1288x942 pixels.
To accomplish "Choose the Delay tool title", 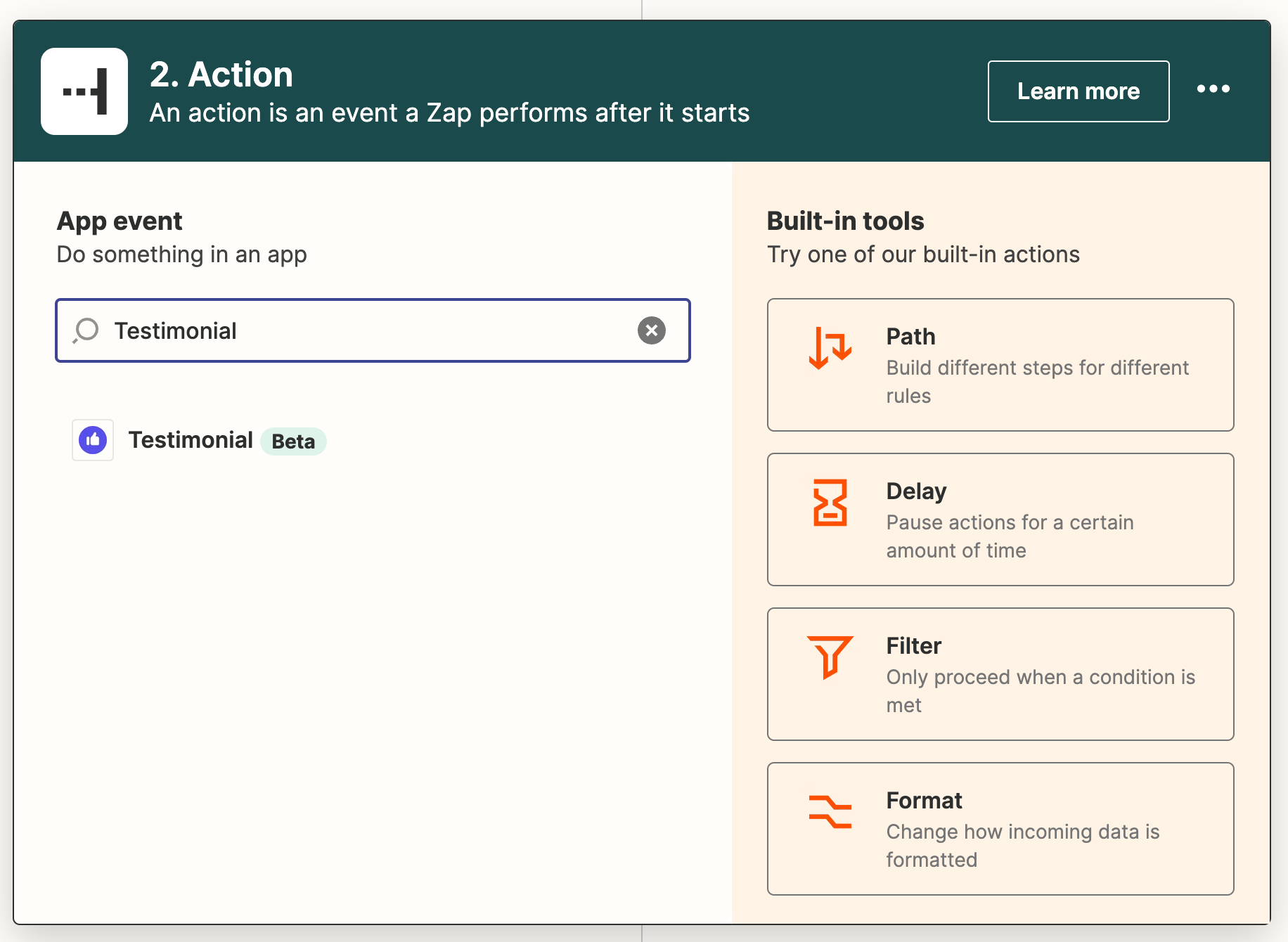I will (x=916, y=491).
